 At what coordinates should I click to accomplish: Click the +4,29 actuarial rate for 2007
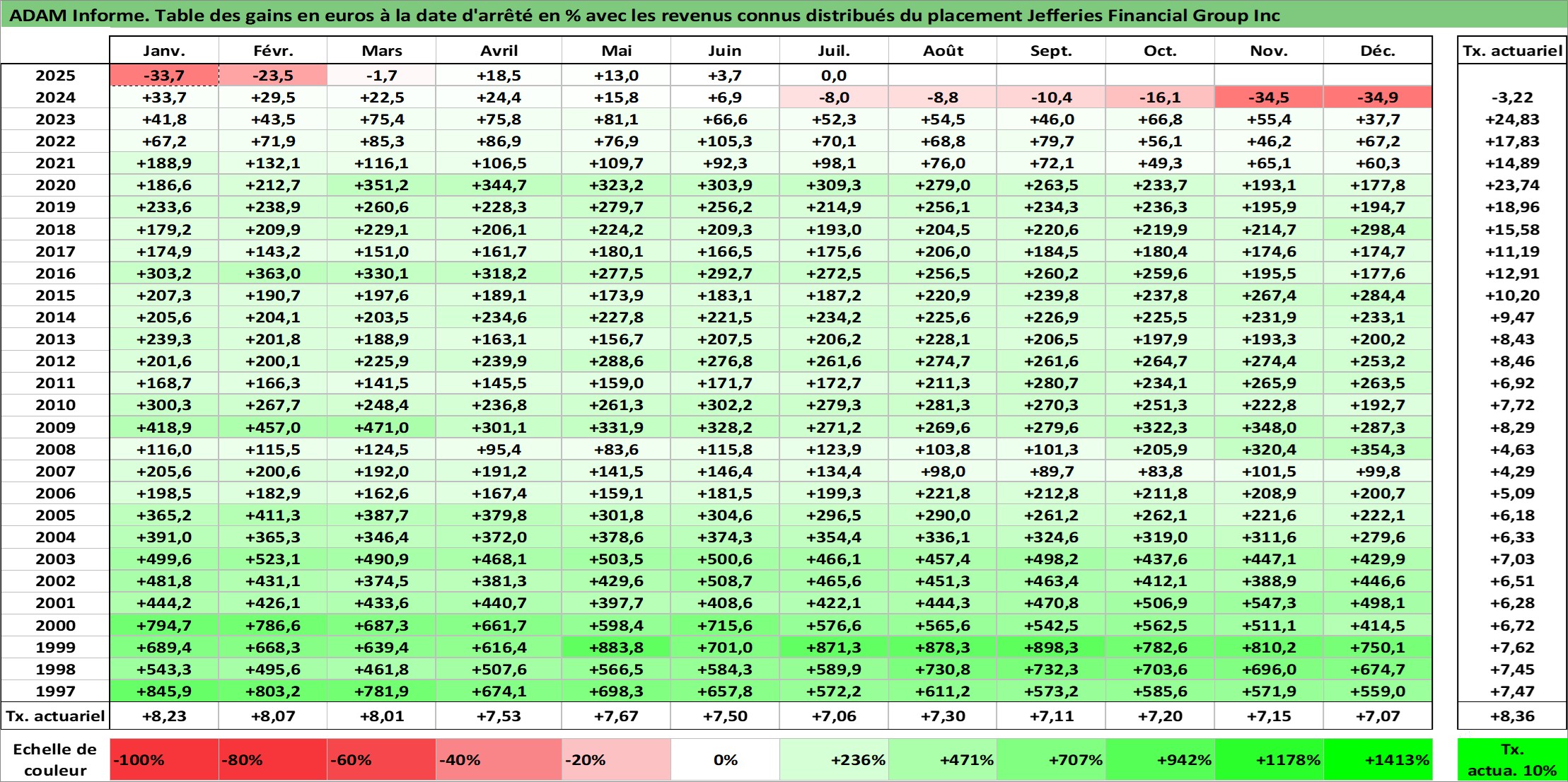pyautogui.click(x=1512, y=471)
